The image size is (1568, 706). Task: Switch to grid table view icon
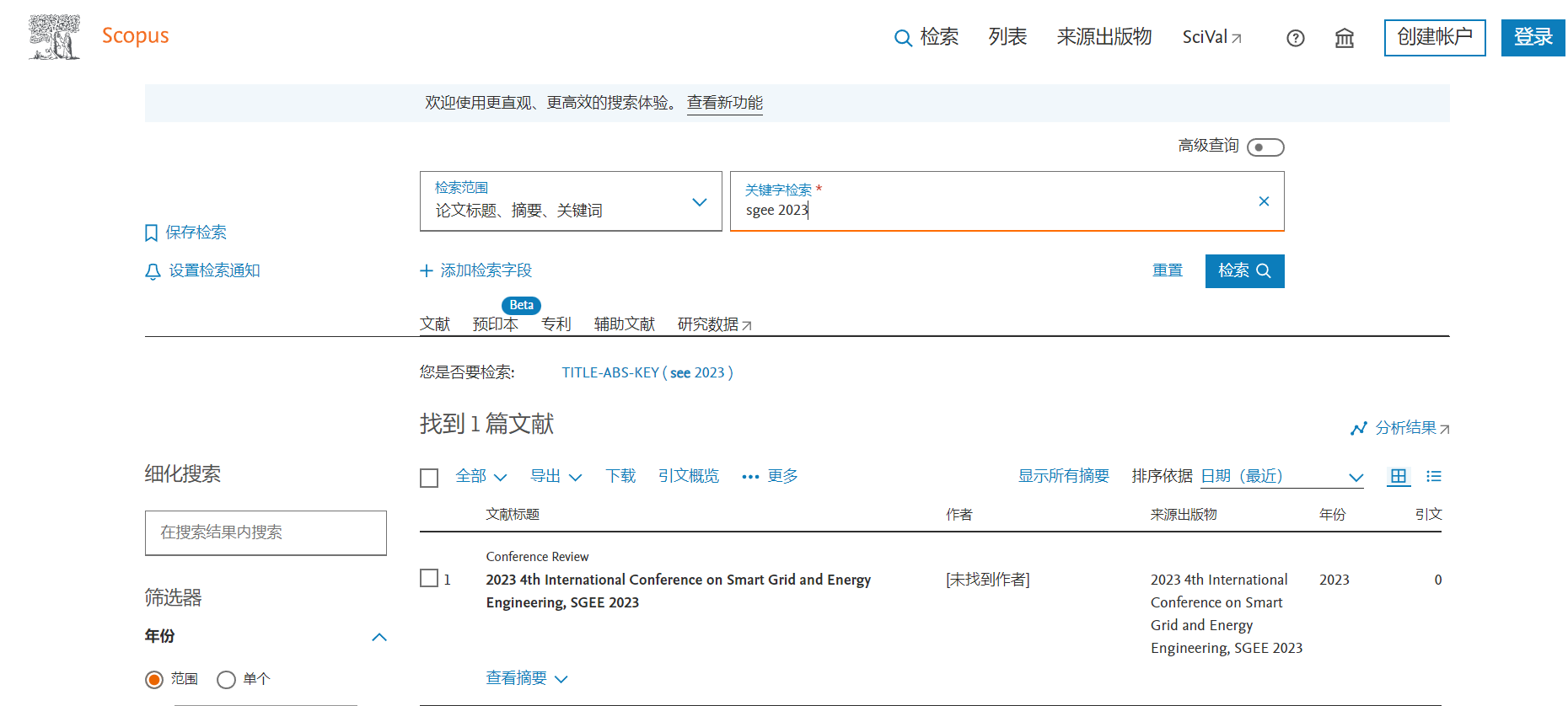coord(1398,477)
